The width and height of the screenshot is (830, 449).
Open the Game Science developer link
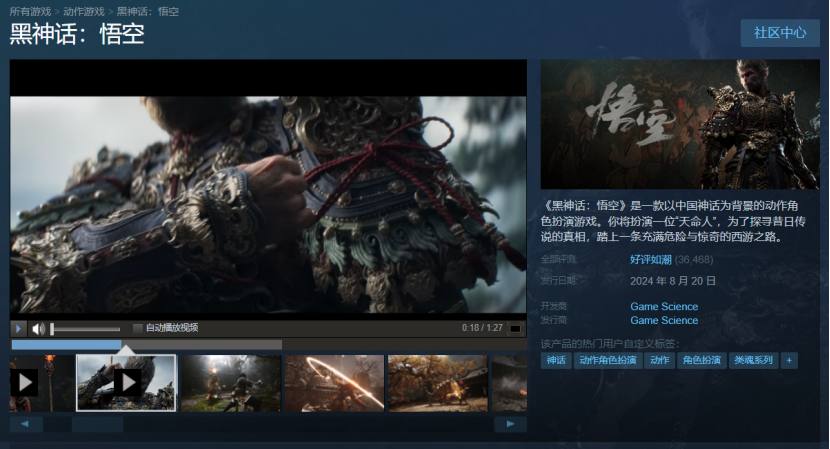pos(664,306)
